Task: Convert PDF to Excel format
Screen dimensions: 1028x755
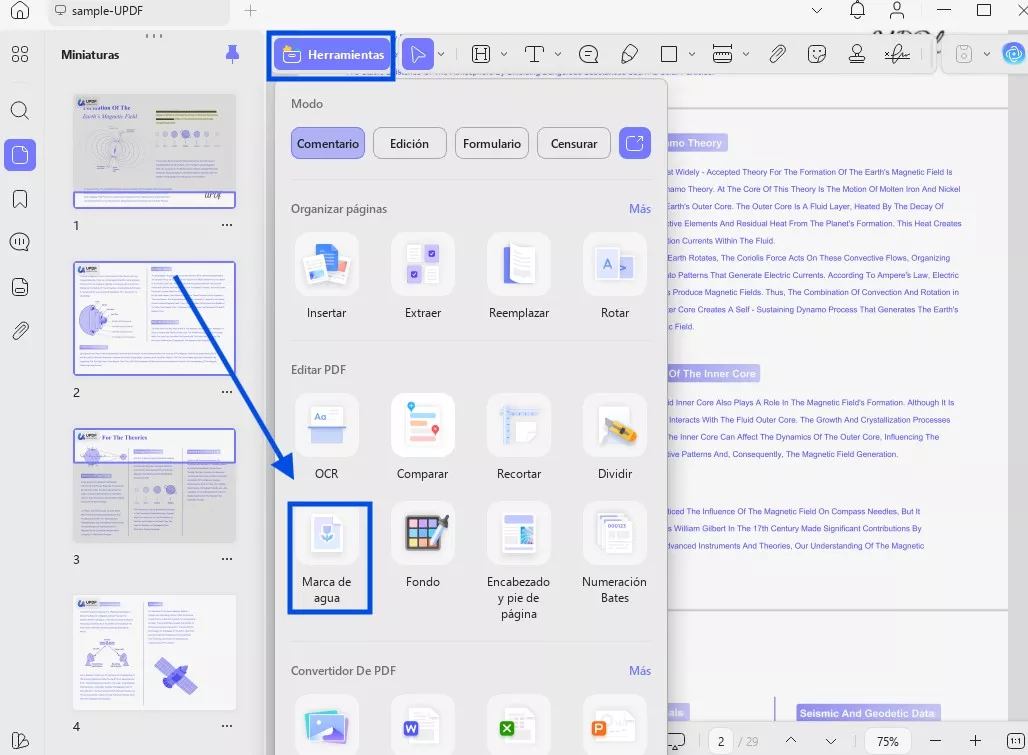Action: [519, 725]
